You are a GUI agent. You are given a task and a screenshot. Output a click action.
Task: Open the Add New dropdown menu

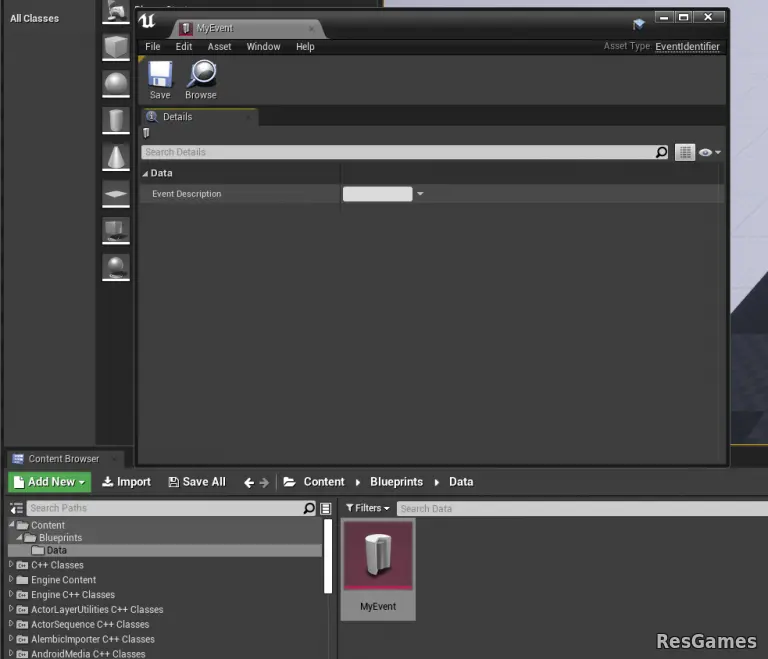pyautogui.click(x=49, y=482)
